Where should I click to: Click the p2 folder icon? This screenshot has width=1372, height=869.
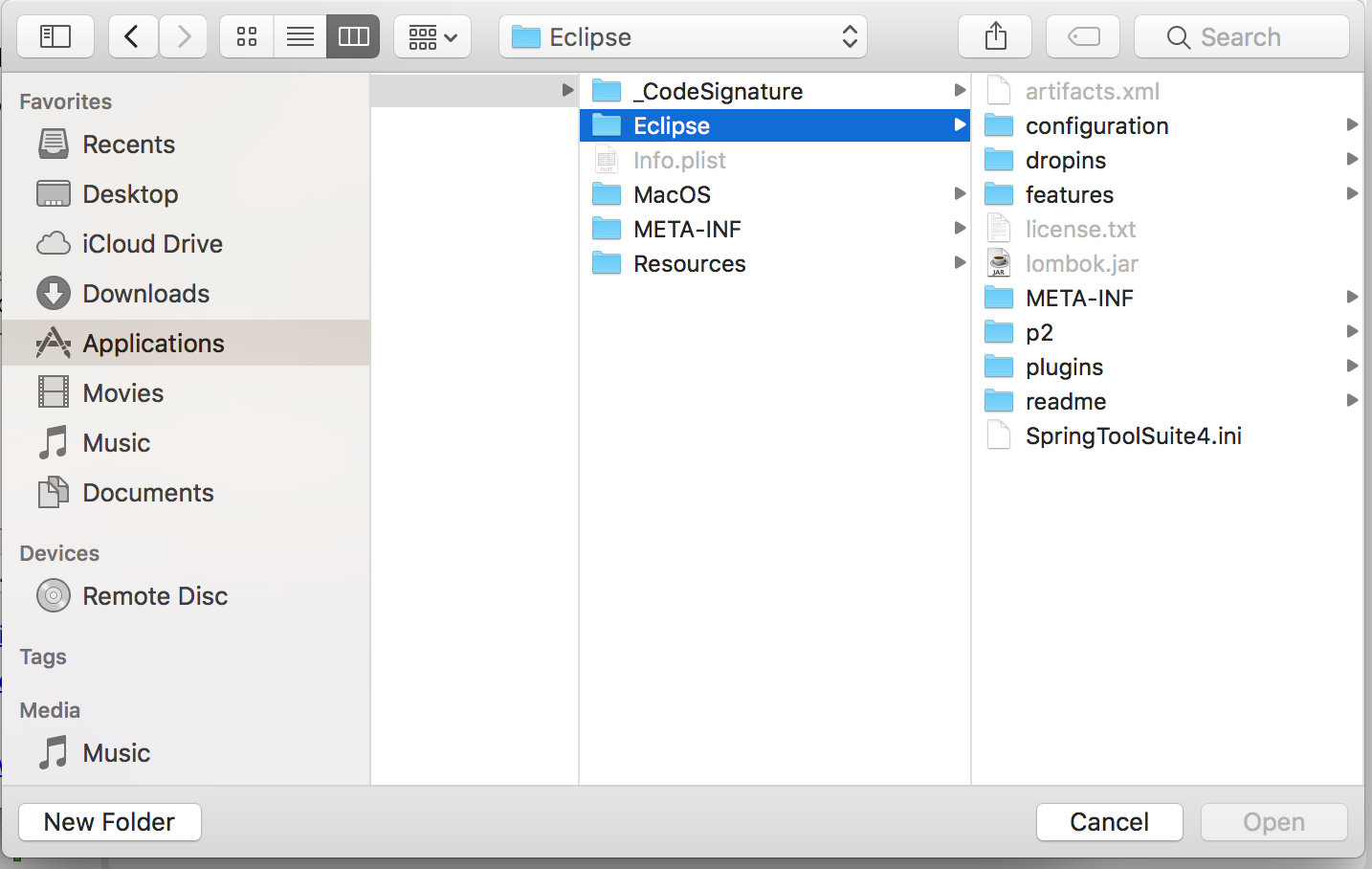[999, 332]
